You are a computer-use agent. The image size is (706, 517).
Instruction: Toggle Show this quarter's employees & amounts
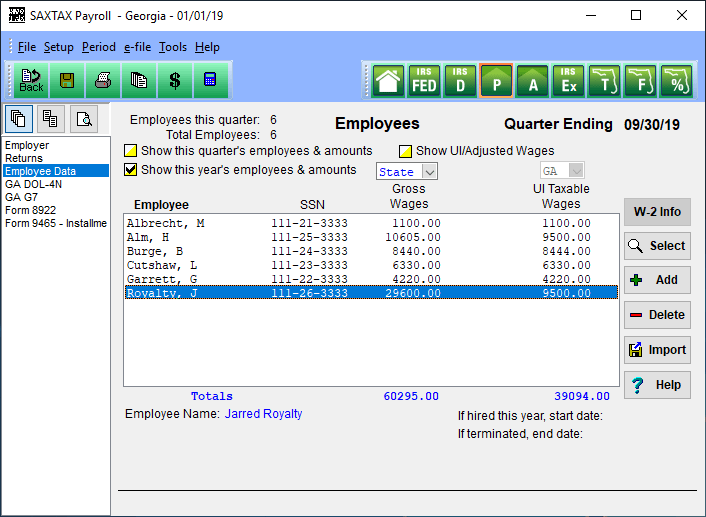[x=131, y=150]
